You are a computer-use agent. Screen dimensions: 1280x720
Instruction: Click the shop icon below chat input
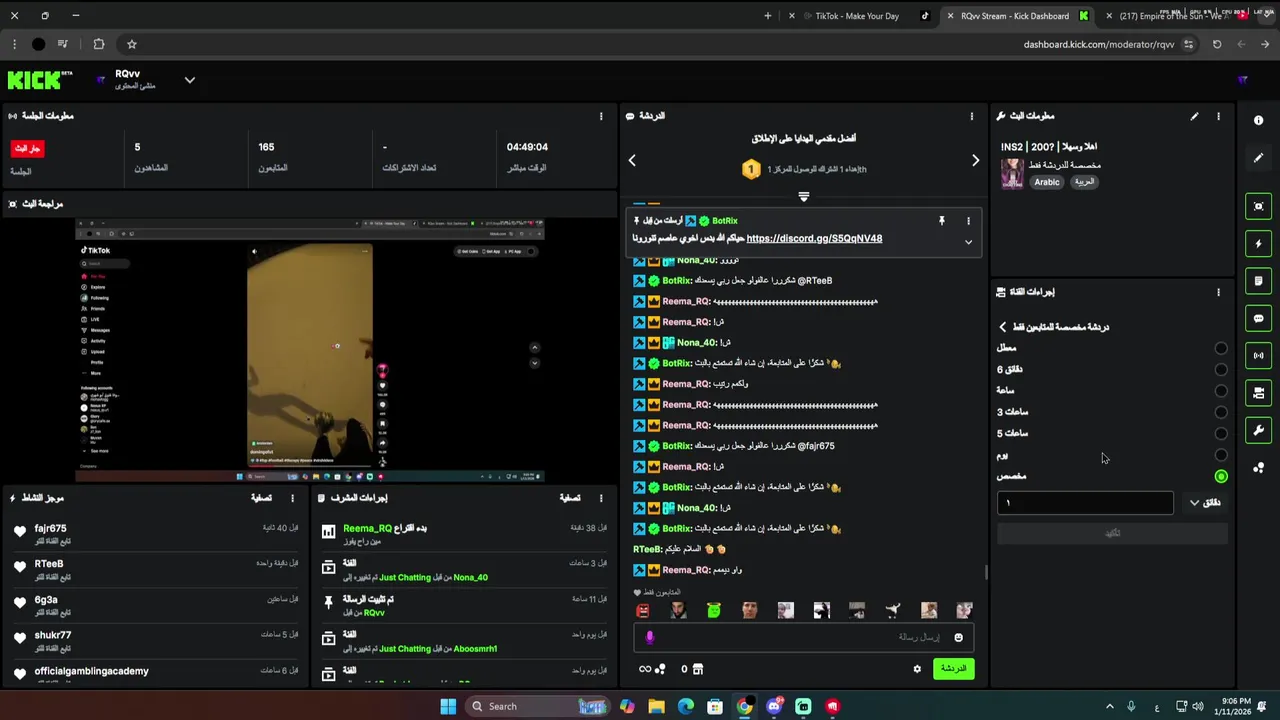pyautogui.click(x=698, y=669)
